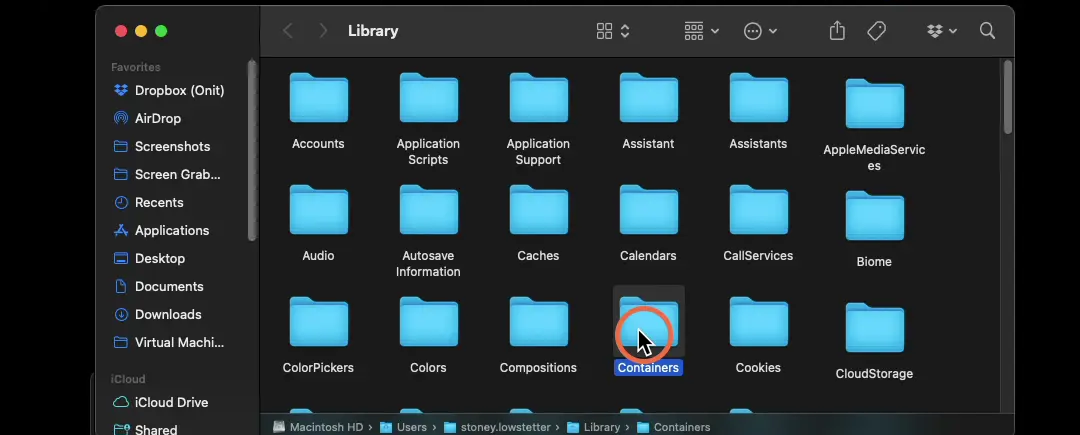Click the file area vertical scrollbar
This screenshot has width=1080, height=435.
coord(1008,97)
